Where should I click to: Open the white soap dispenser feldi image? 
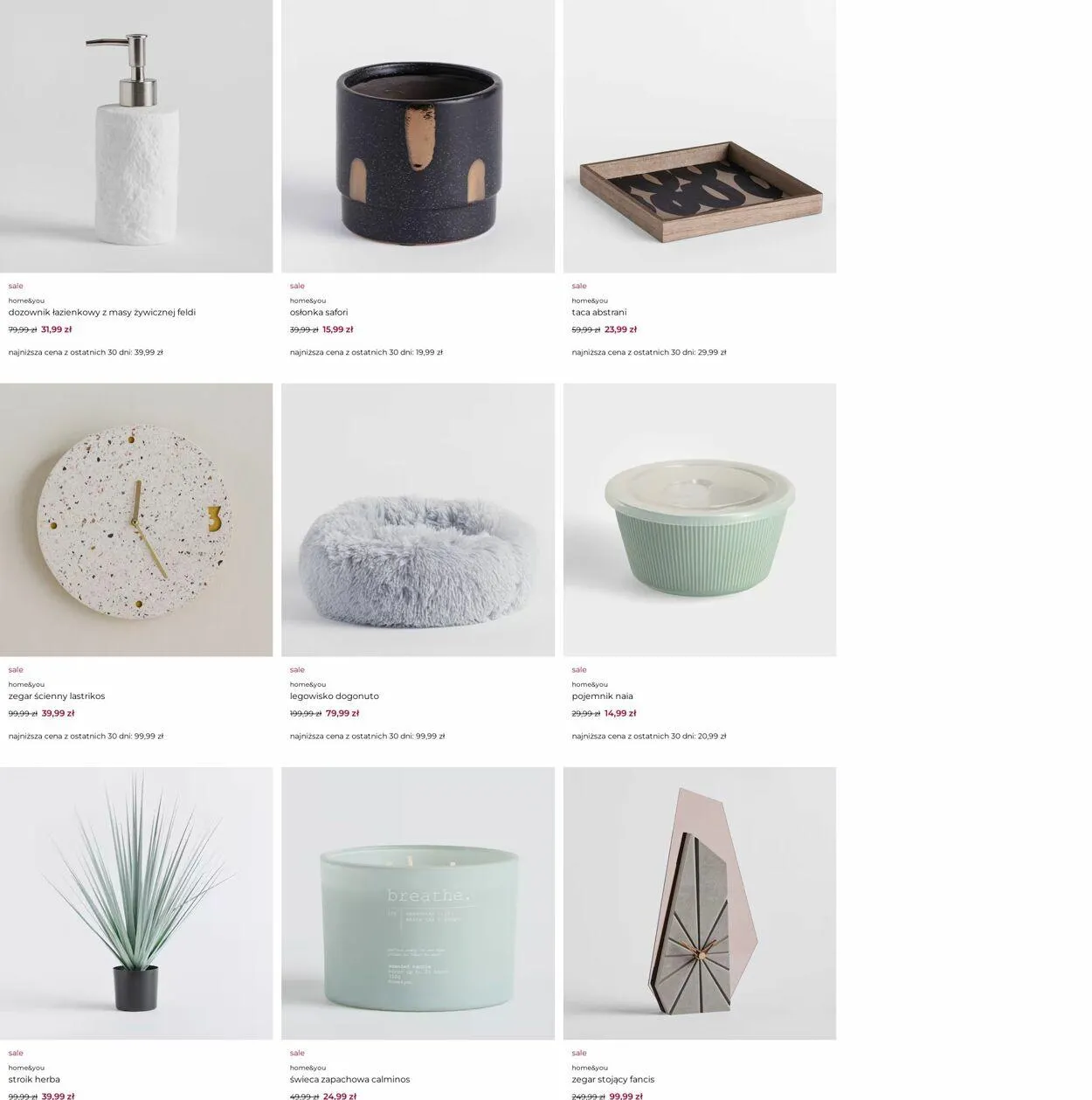(x=136, y=136)
